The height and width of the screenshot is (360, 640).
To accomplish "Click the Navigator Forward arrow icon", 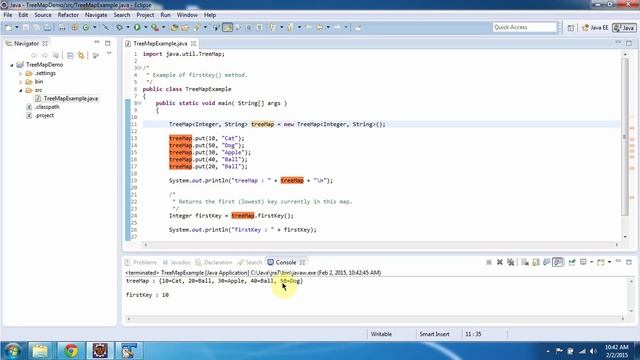I will (x=44, y=55).
